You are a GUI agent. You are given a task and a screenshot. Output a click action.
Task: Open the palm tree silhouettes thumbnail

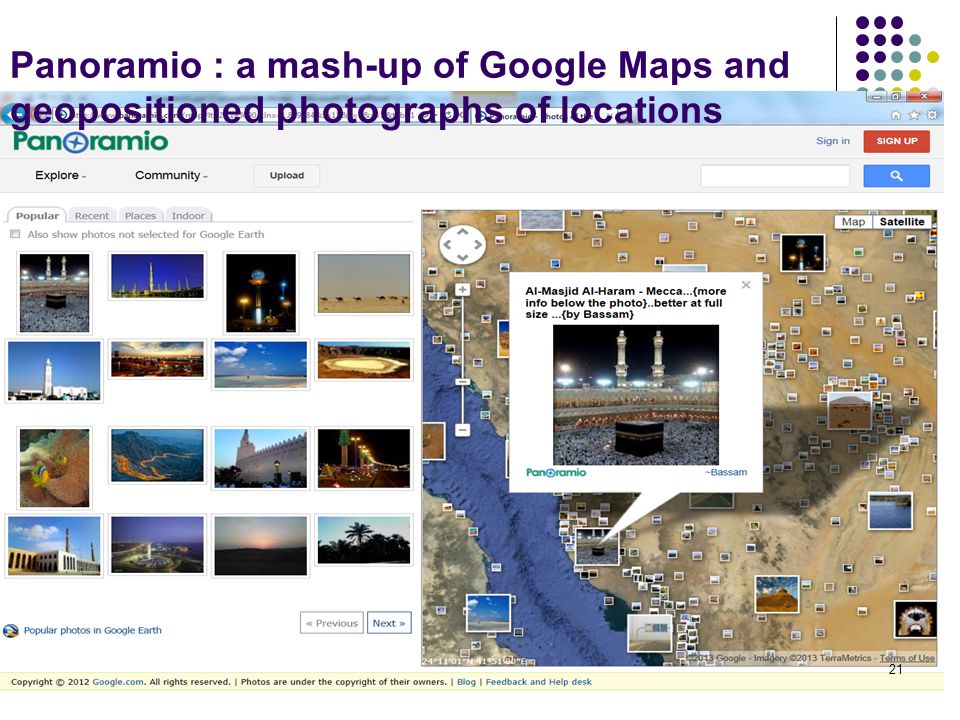[x=364, y=539]
